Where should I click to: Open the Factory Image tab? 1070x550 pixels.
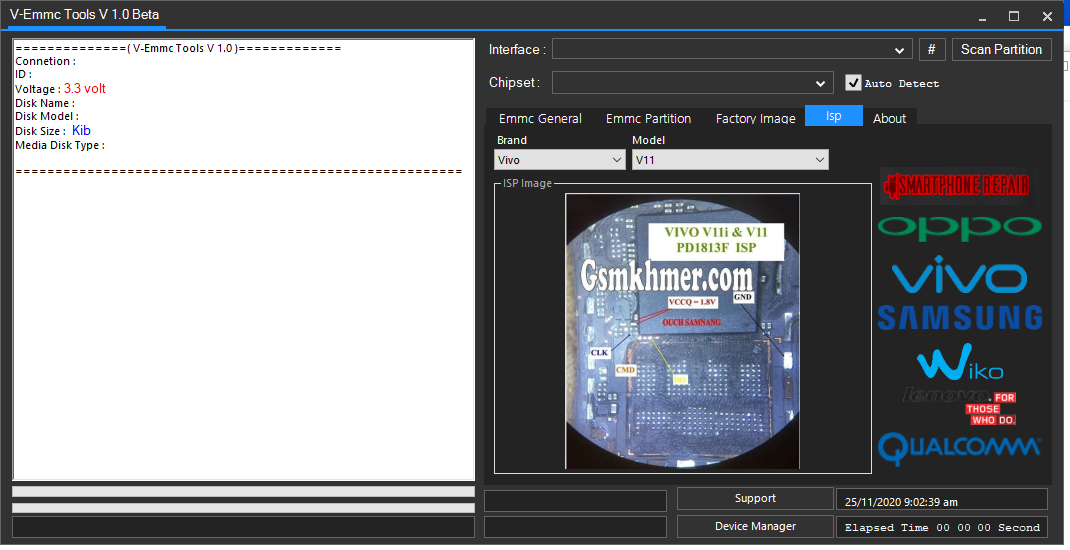coord(755,118)
